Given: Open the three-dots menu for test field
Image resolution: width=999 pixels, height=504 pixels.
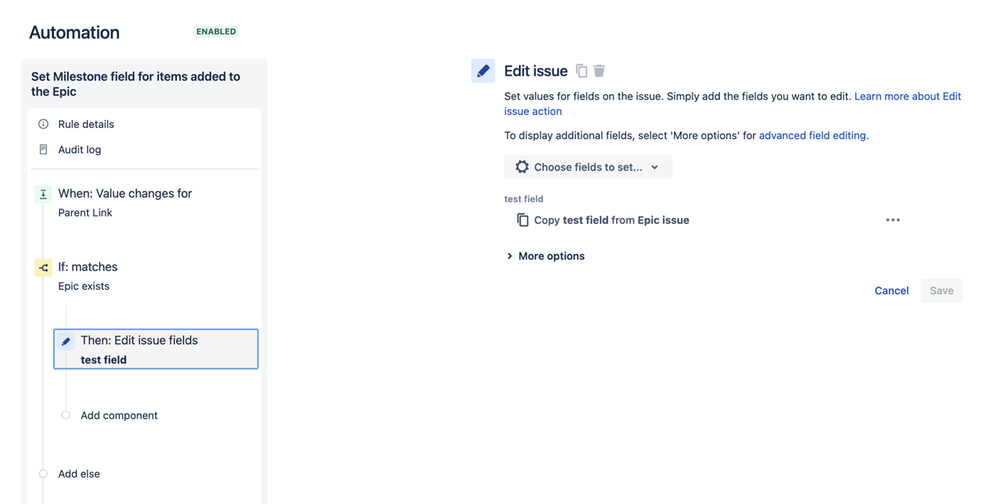Looking at the screenshot, I should point(893,220).
